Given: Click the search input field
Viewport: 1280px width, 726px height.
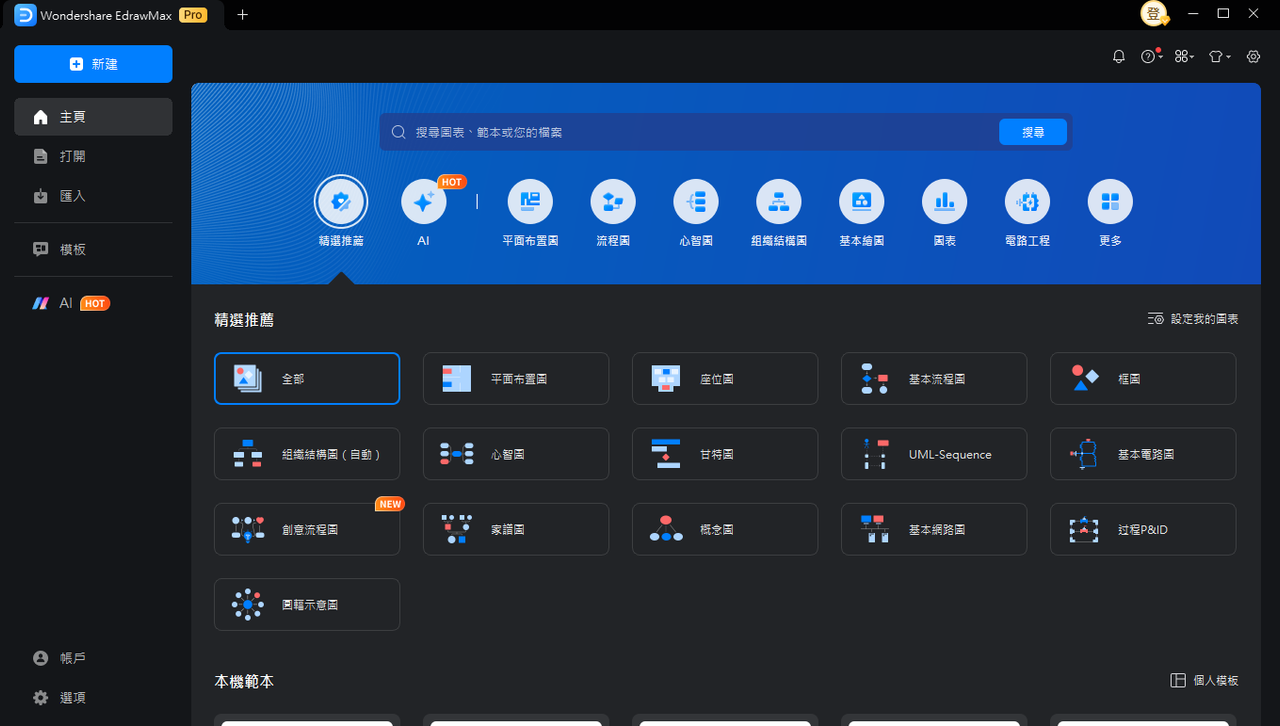Looking at the screenshot, I should [x=690, y=132].
